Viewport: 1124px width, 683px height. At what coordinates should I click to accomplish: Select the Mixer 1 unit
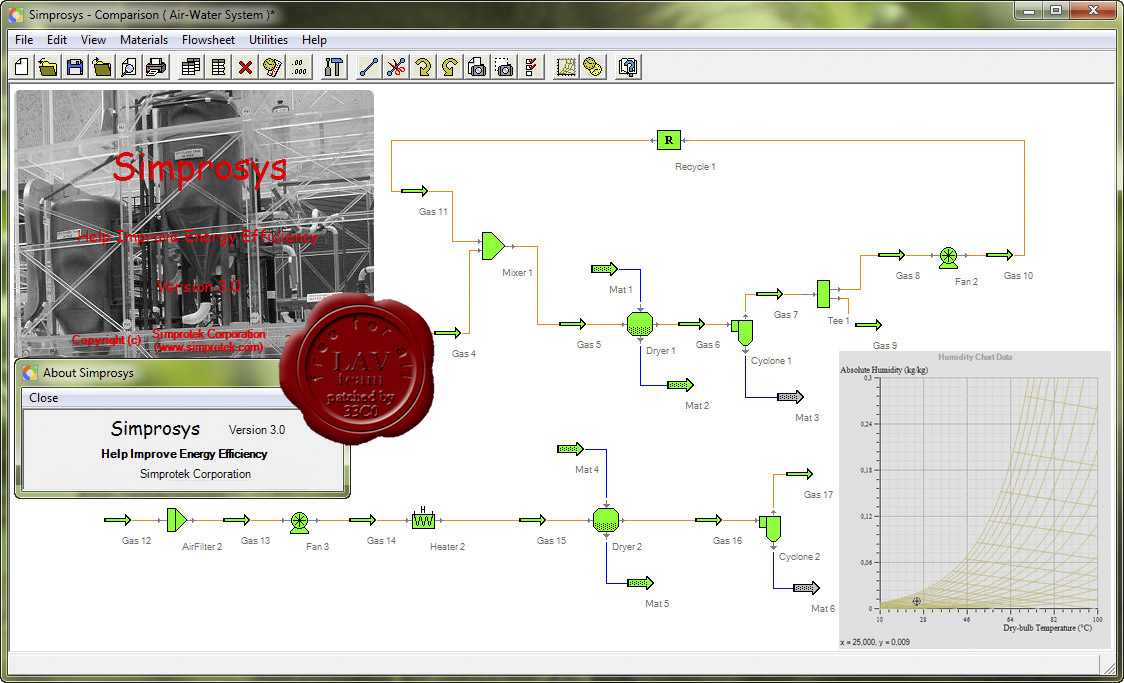tap(492, 246)
